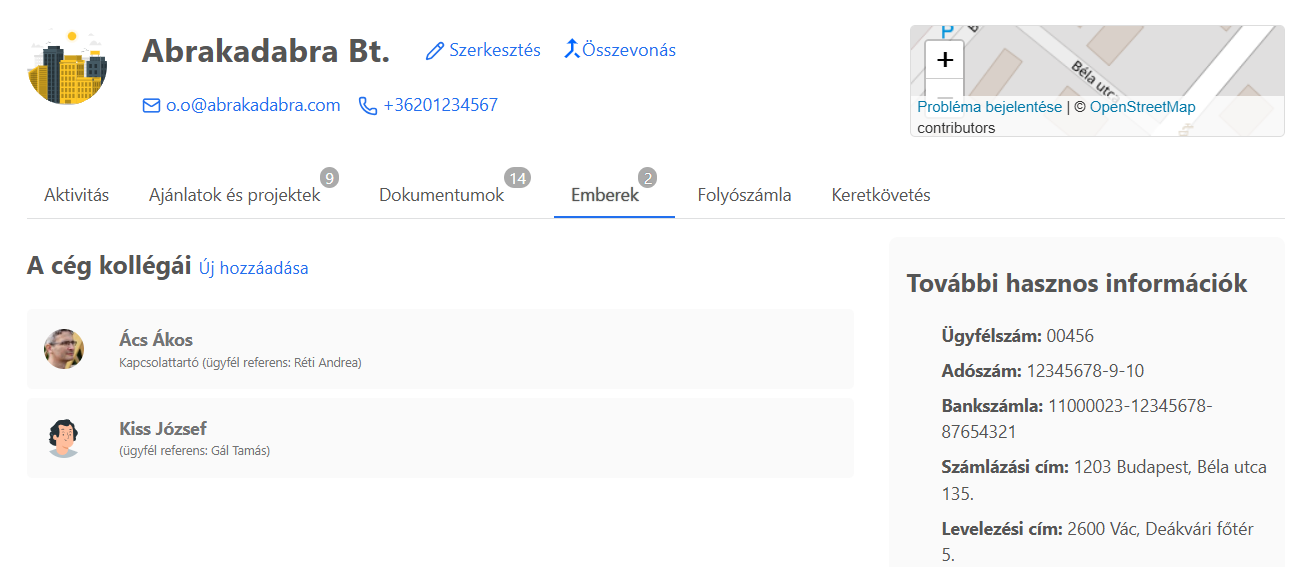The width and height of the screenshot is (1313, 567).
Task: Click the envelope email icon
Action: click(152, 105)
